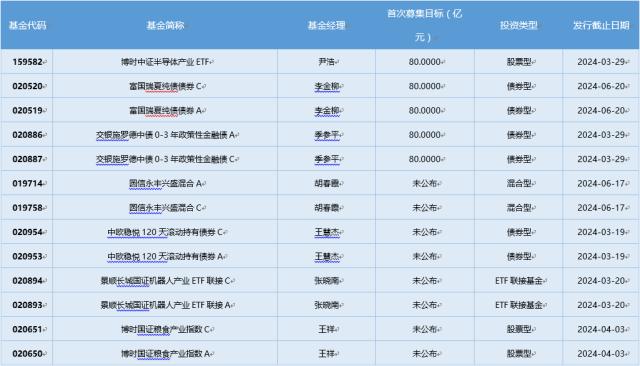The height and width of the screenshot is (366, 640).
Task: Click fund name 富国瑞夏纯债债券A
Action: click(x=165, y=111)
